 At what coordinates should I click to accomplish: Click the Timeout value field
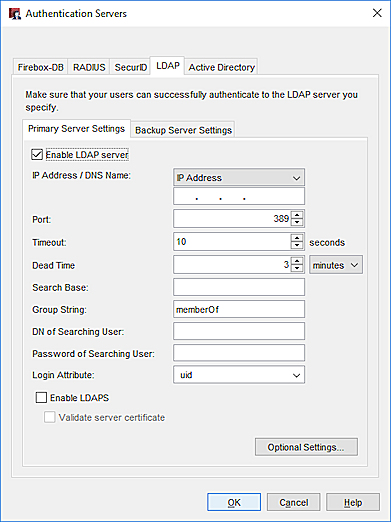point(232,241)
